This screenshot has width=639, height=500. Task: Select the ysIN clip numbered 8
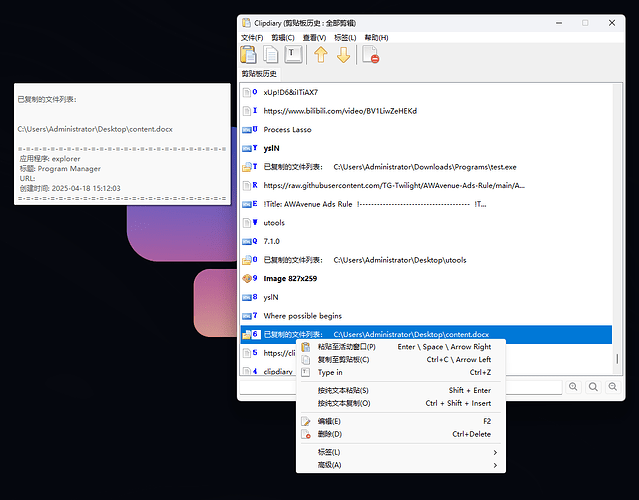[426, 297]
